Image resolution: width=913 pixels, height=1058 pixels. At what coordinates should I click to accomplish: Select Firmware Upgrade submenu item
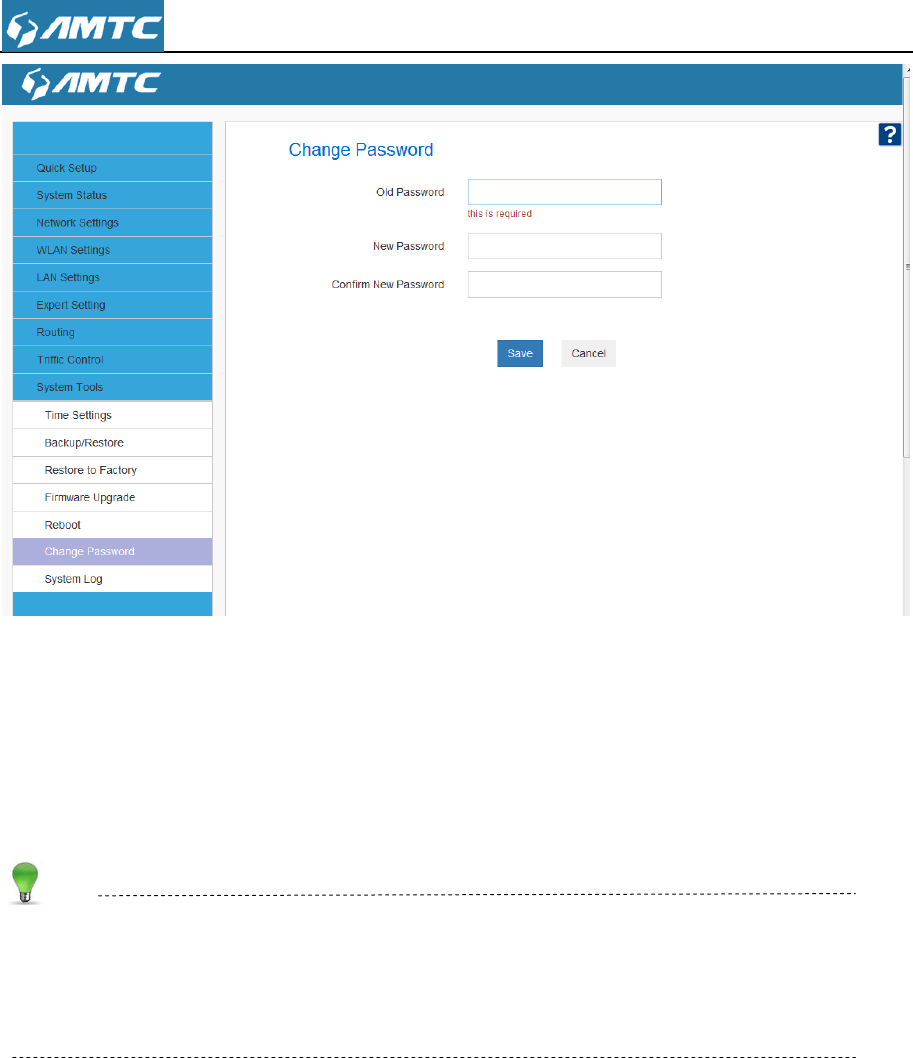pos(112,497)
